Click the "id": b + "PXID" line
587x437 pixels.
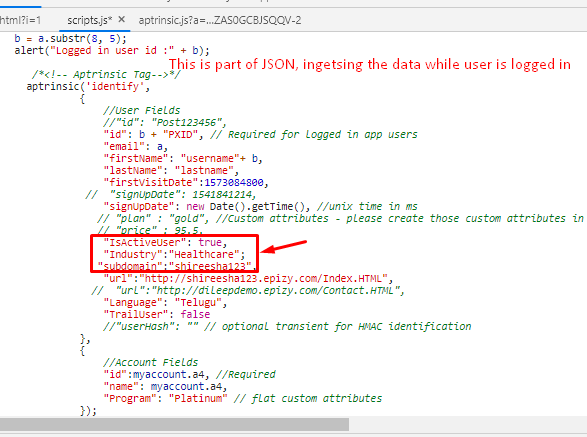[260, 134]
